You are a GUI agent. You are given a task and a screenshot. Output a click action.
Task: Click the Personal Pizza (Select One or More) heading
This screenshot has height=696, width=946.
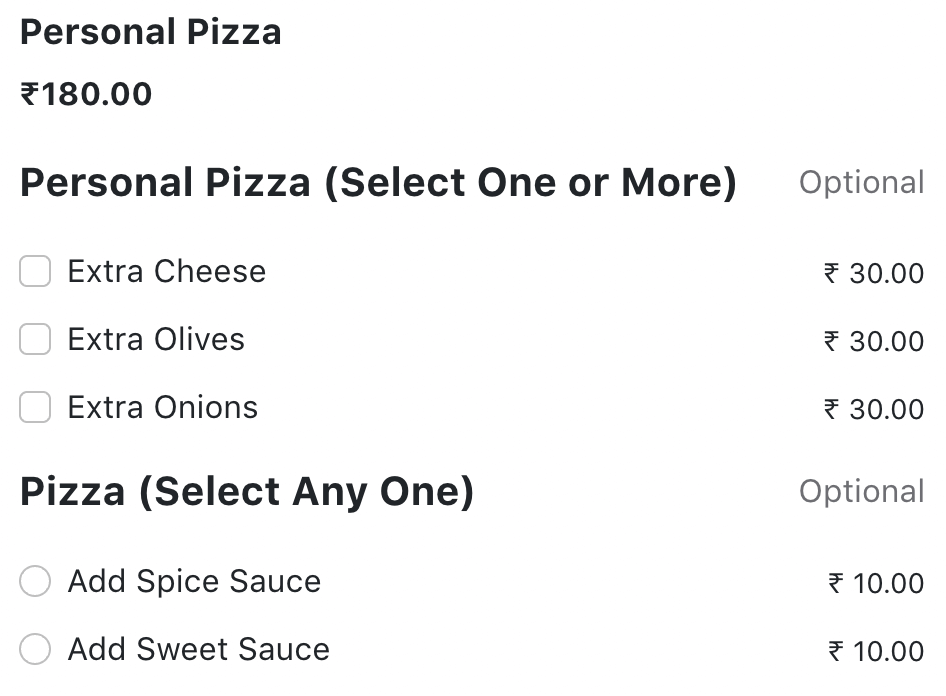(x=379, y=182)
